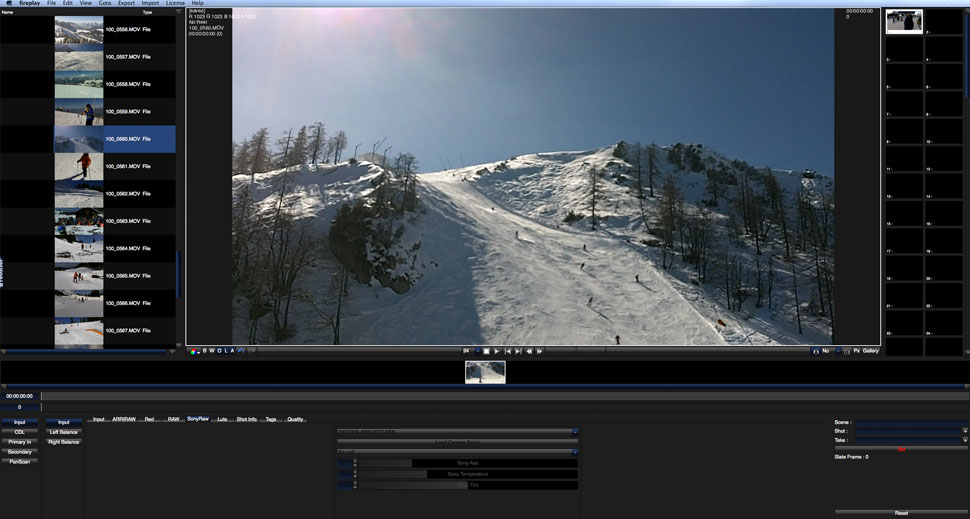Screen dimensions: 970x519
Task: Click the Scene input field
Action: [x=909, y=422]
